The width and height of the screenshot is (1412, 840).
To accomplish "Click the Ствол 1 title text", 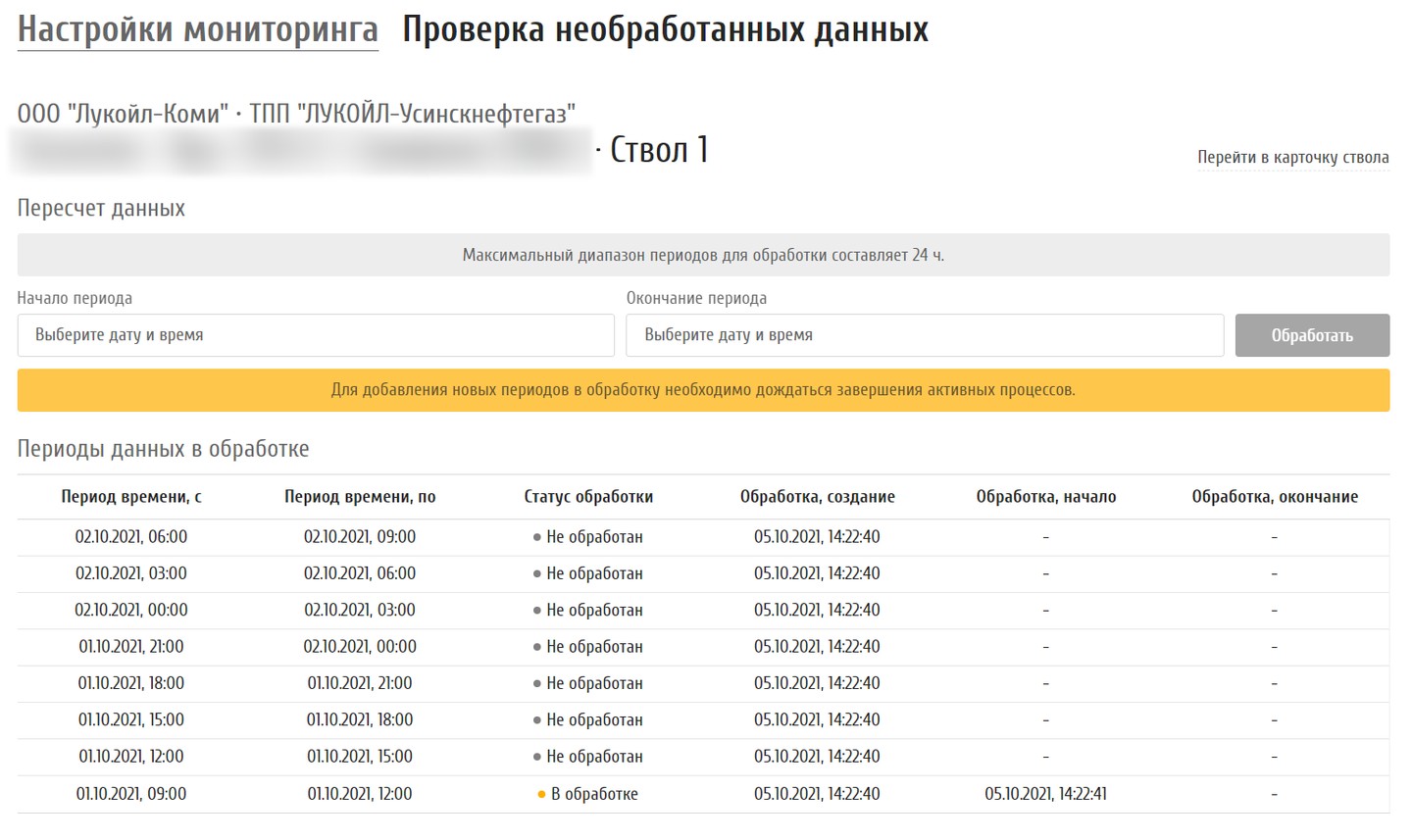I will (659, 150).
